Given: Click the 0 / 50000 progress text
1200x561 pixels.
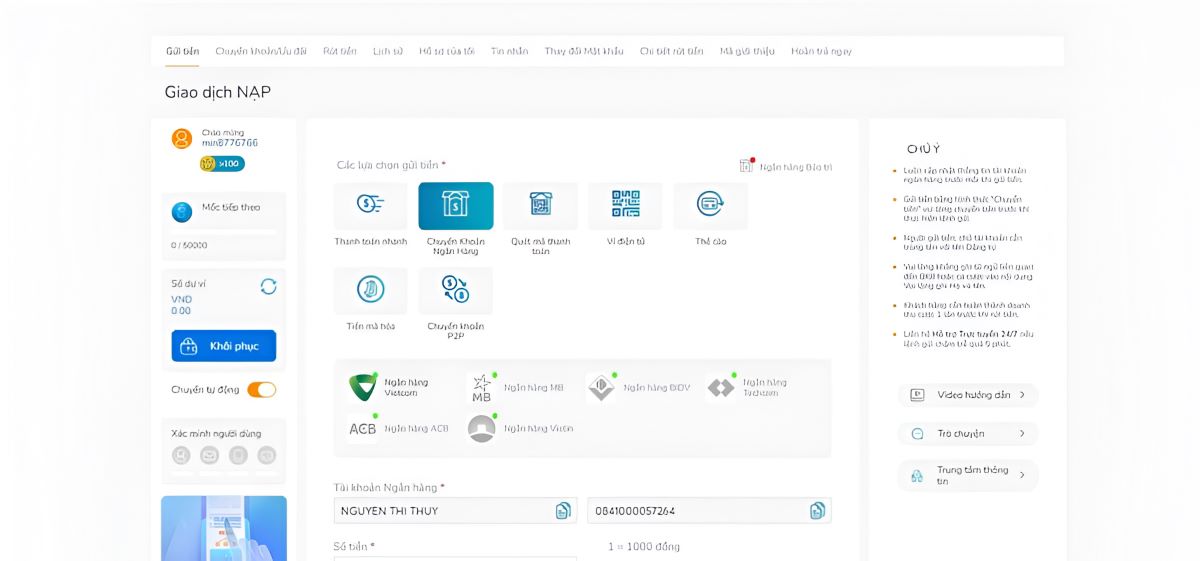Looking at the screenshot, I should (x=189, y=245).
